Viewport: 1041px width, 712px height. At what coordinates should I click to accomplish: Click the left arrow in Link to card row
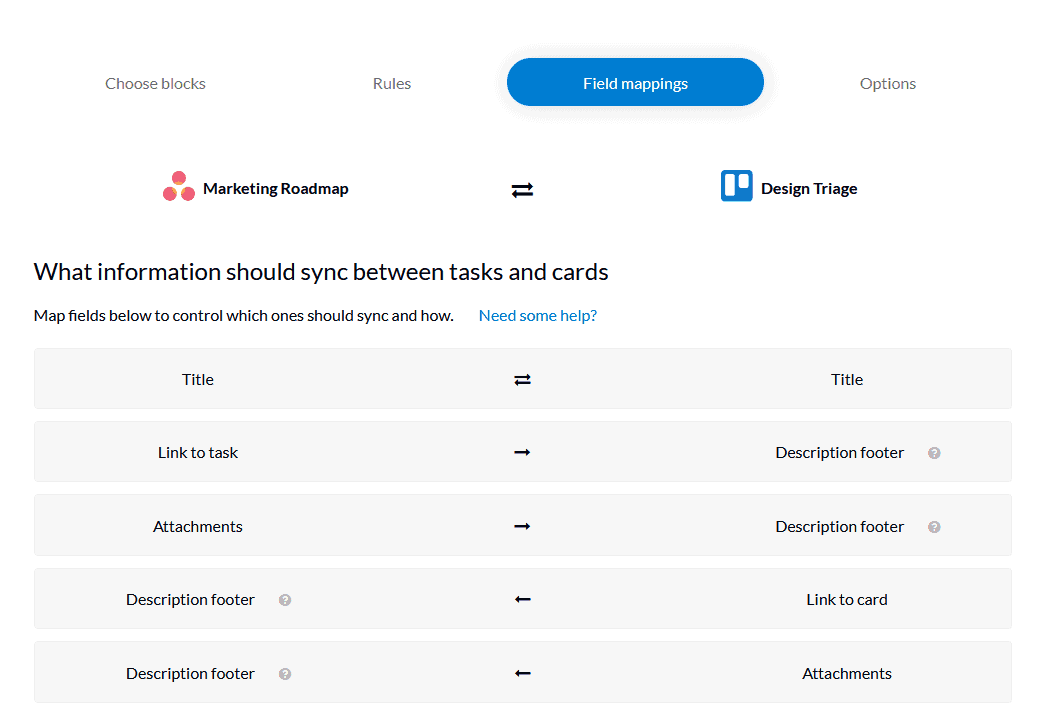point(522,599)
